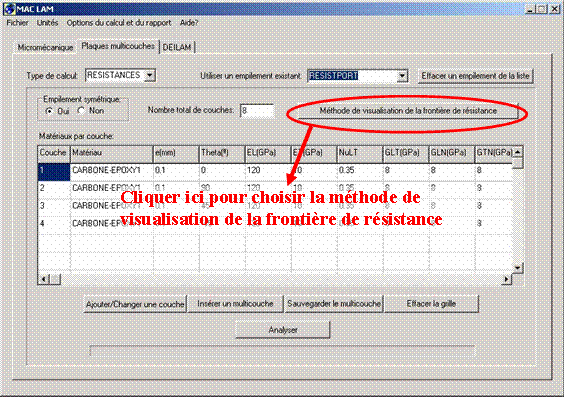Click Sauvegarder le multicouche button

coord(334,304)
